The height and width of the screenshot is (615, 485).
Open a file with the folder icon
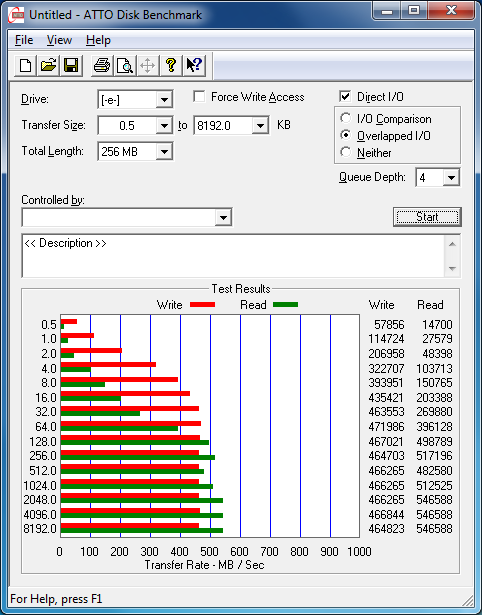tap(48, 65)
